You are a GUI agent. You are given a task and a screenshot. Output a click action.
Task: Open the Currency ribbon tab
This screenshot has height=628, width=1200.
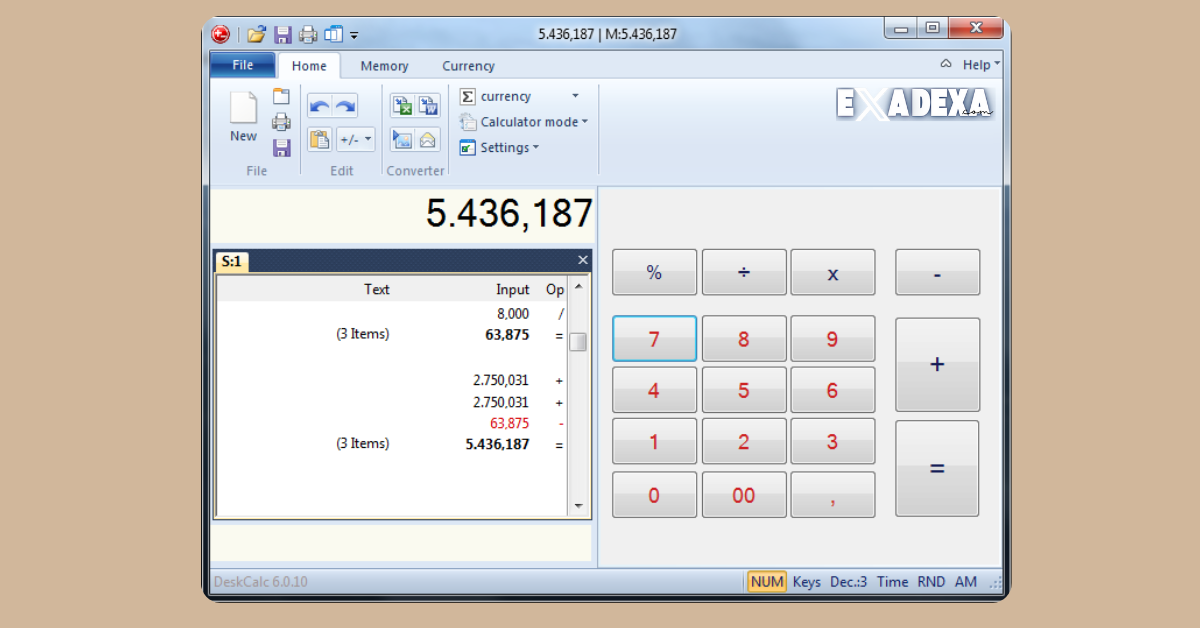click(x=468, y=65)
